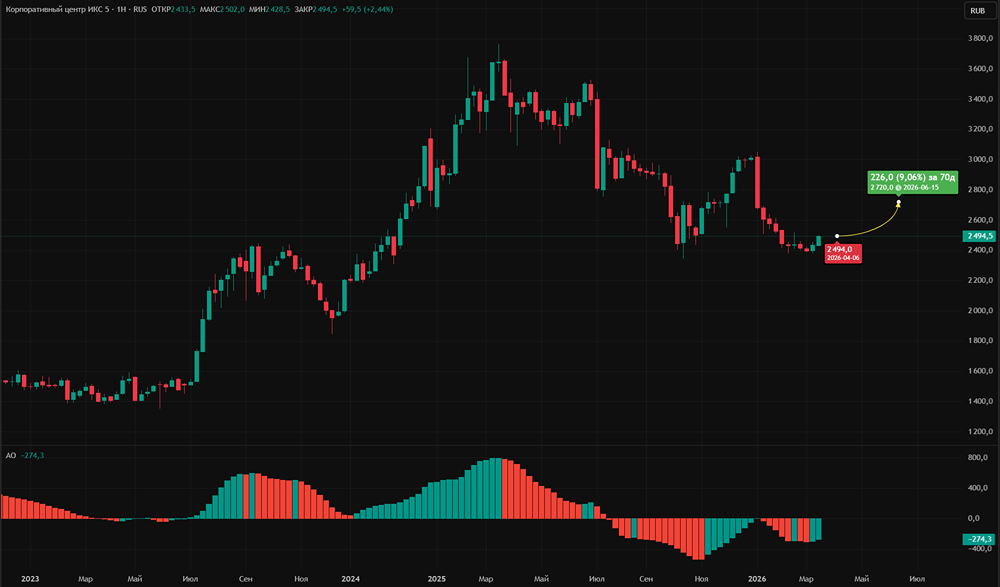
Task: Click the 1 200,0 price axis label
Action: pyautogui.click(x=980, y=432)
